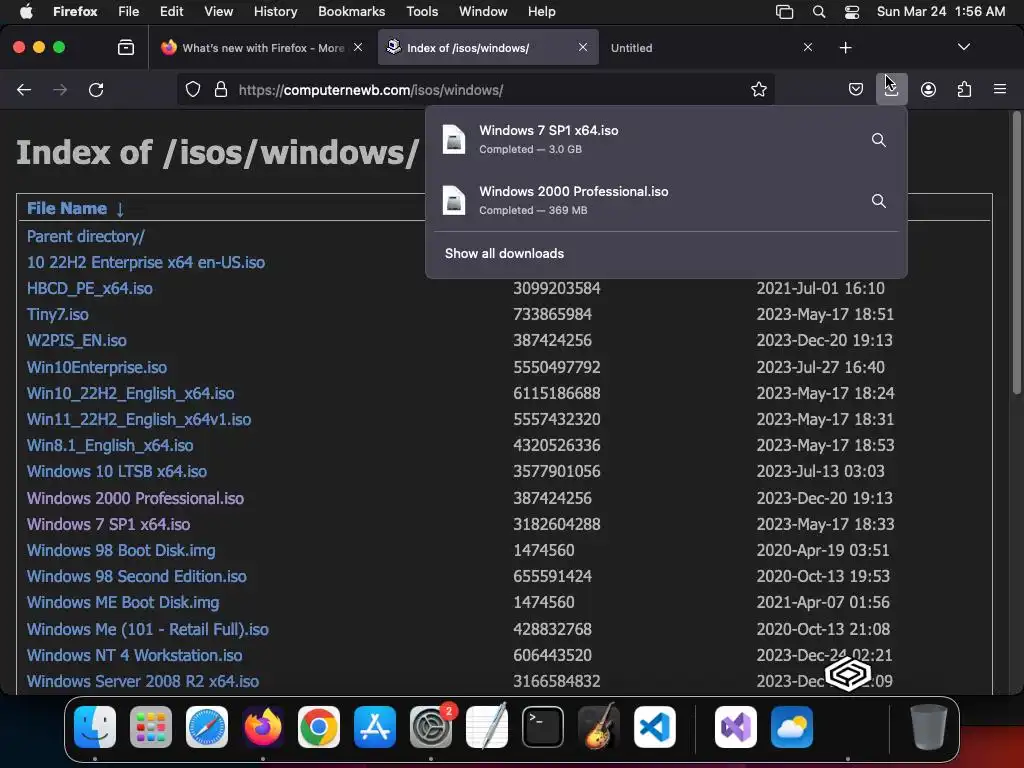Select the size value 5550497792
1024x768 pixels.
coord(556,367)
